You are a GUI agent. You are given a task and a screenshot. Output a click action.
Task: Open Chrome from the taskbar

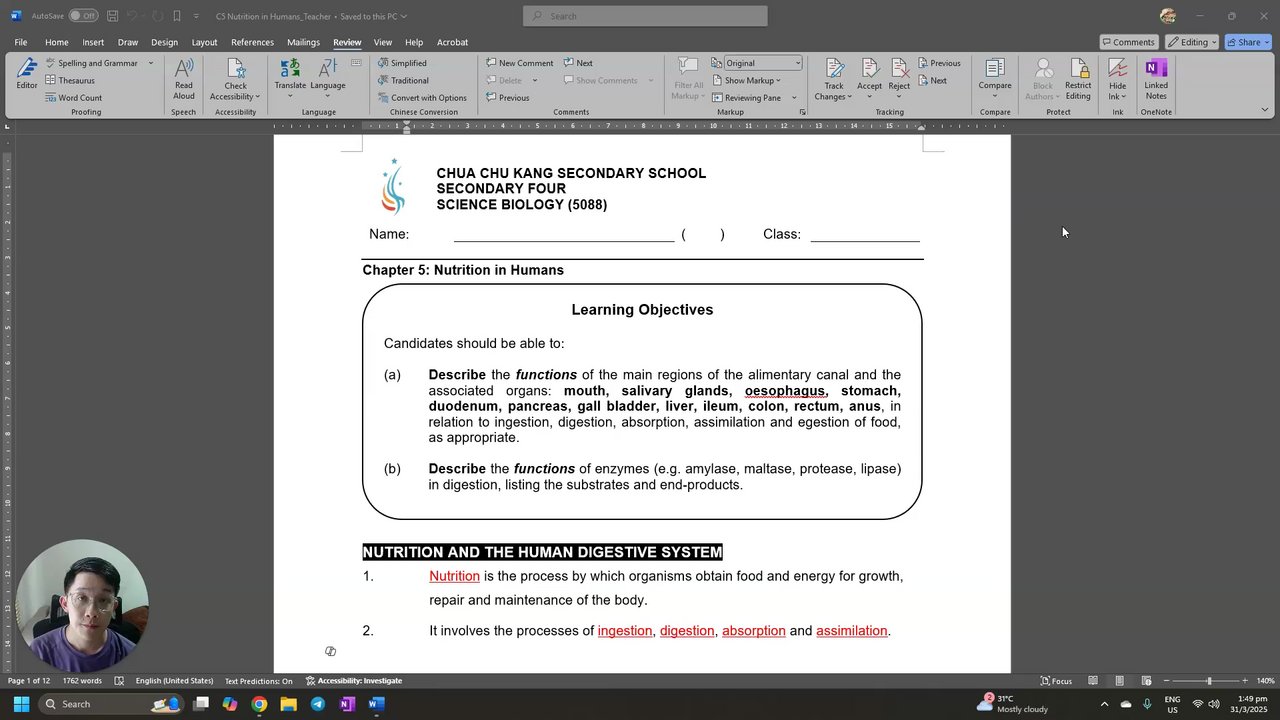click(x=259, y=704)
